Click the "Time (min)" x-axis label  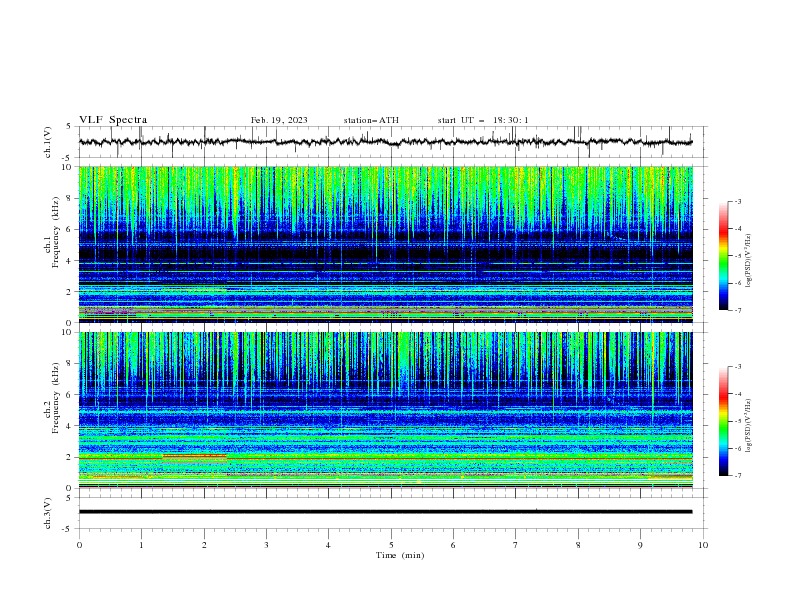point(400,555)
